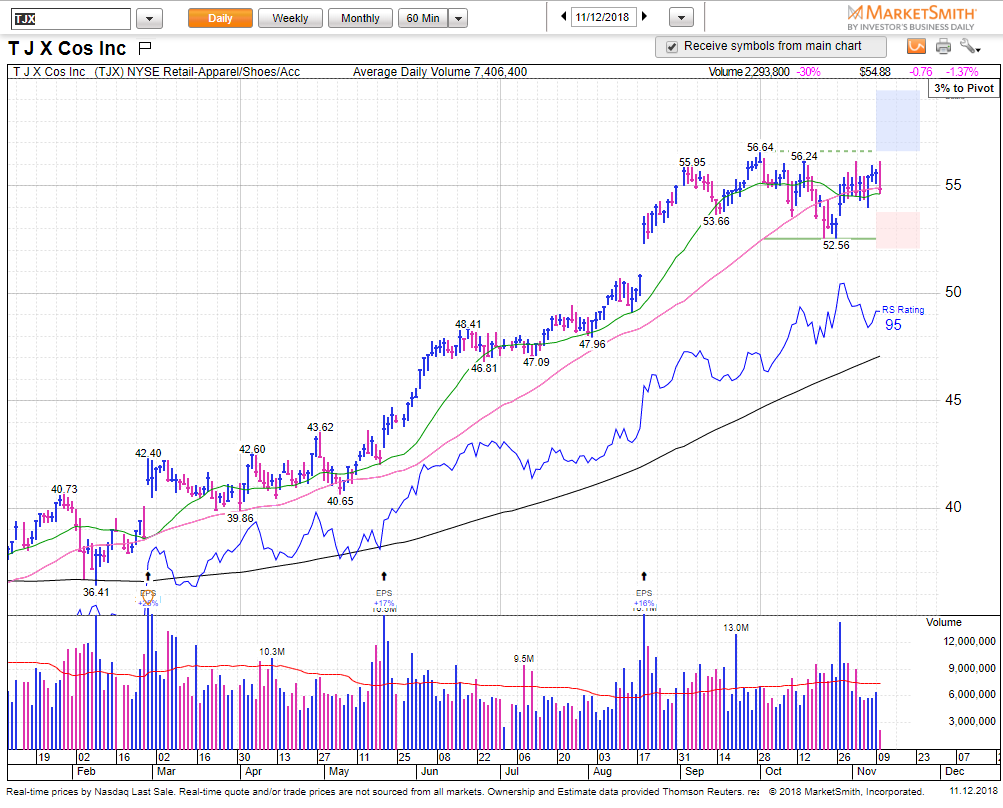Viewport: 1003px width, 808px height.
Task: Click the TJX symbol input field
Action: click(71, 19)
